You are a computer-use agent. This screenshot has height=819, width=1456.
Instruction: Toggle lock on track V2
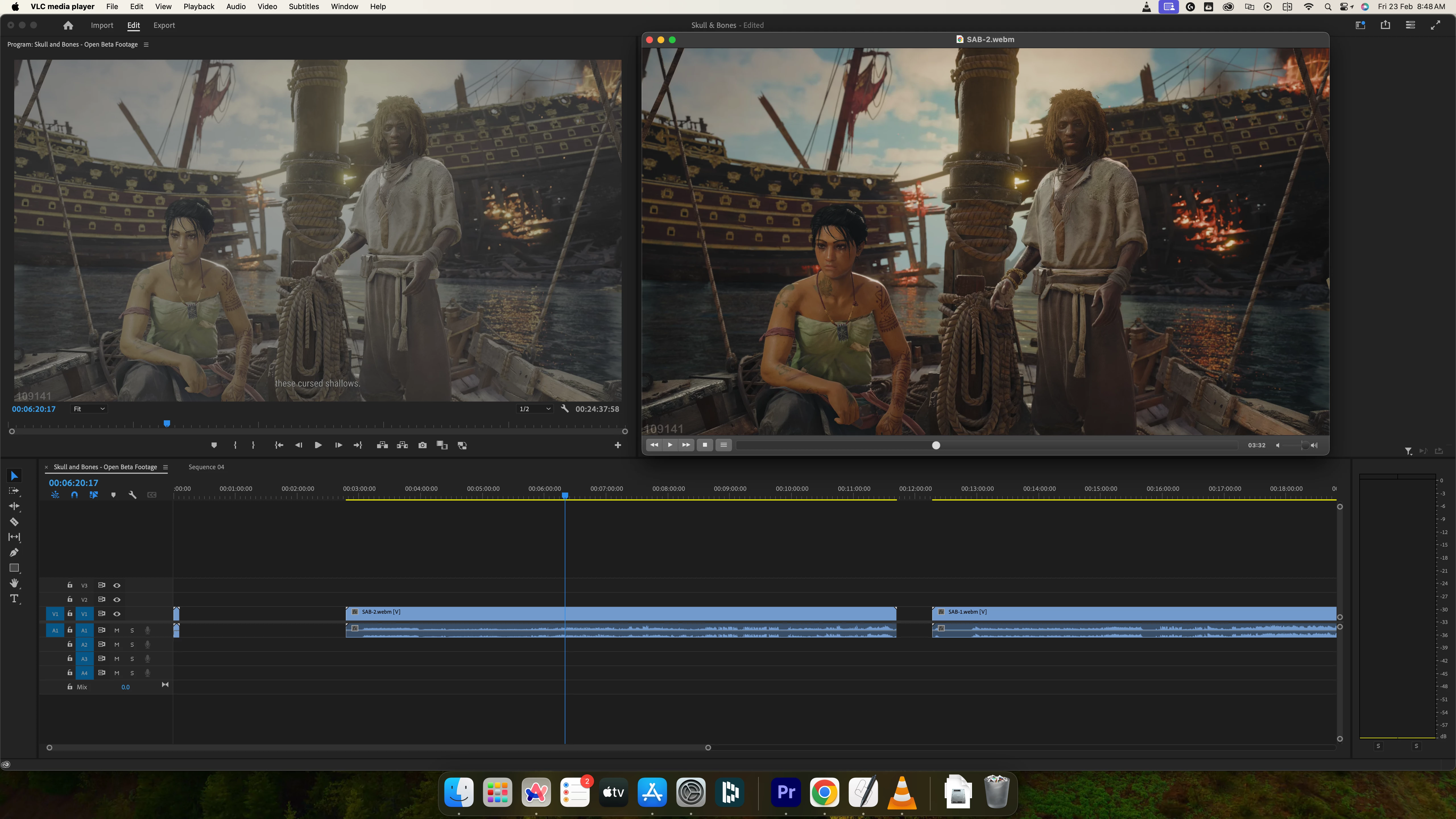(x=69, y=599)
